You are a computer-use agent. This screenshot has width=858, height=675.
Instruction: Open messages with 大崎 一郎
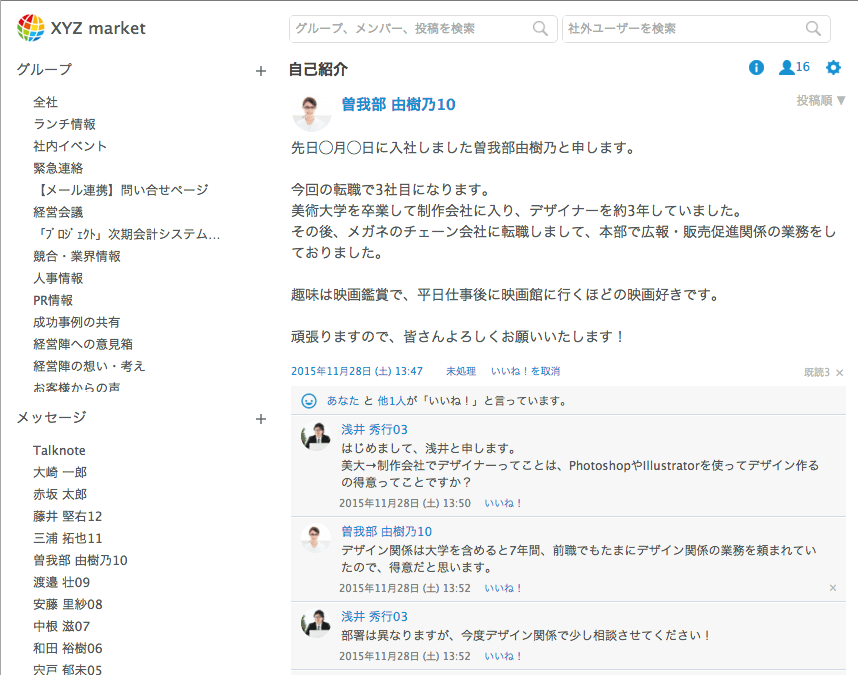coord(60,473)
